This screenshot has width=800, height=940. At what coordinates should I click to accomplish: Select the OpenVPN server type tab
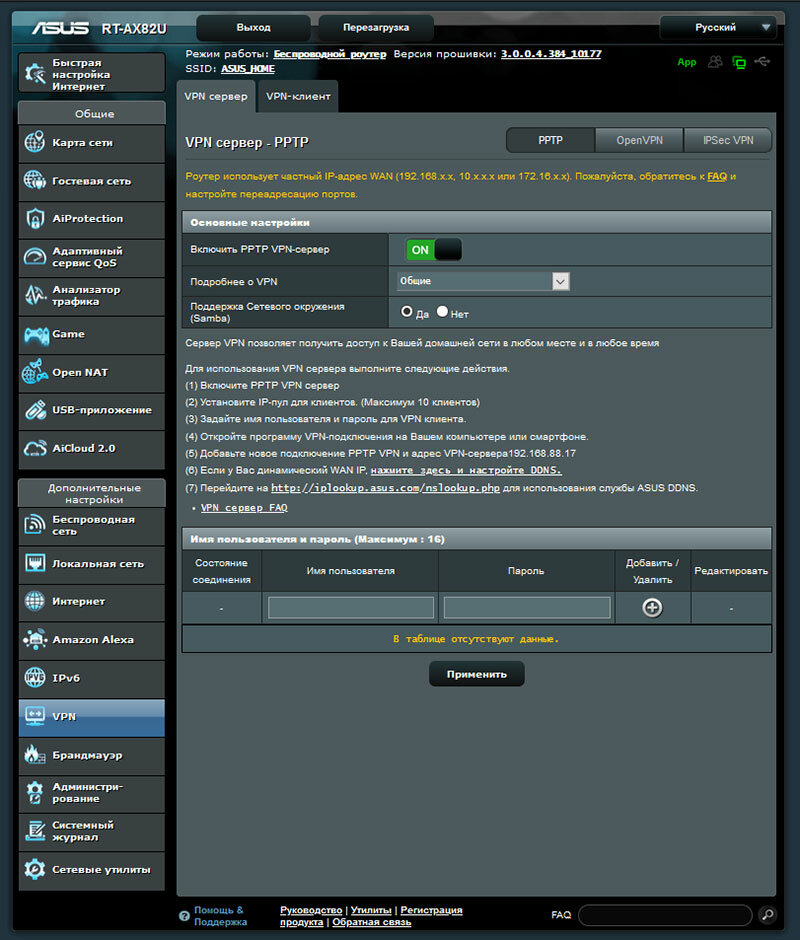pyautogui.click(x=639, y=140)
